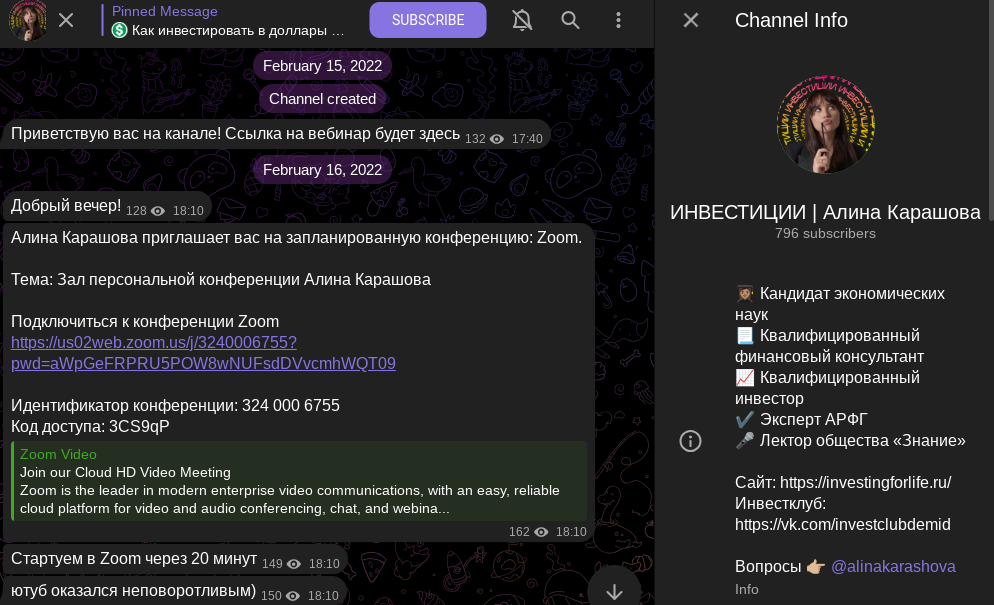Click the 'Channel Info' panel heading
Image resolution: width=994 pixels, height=605 pixels.
tap(791, 20)
